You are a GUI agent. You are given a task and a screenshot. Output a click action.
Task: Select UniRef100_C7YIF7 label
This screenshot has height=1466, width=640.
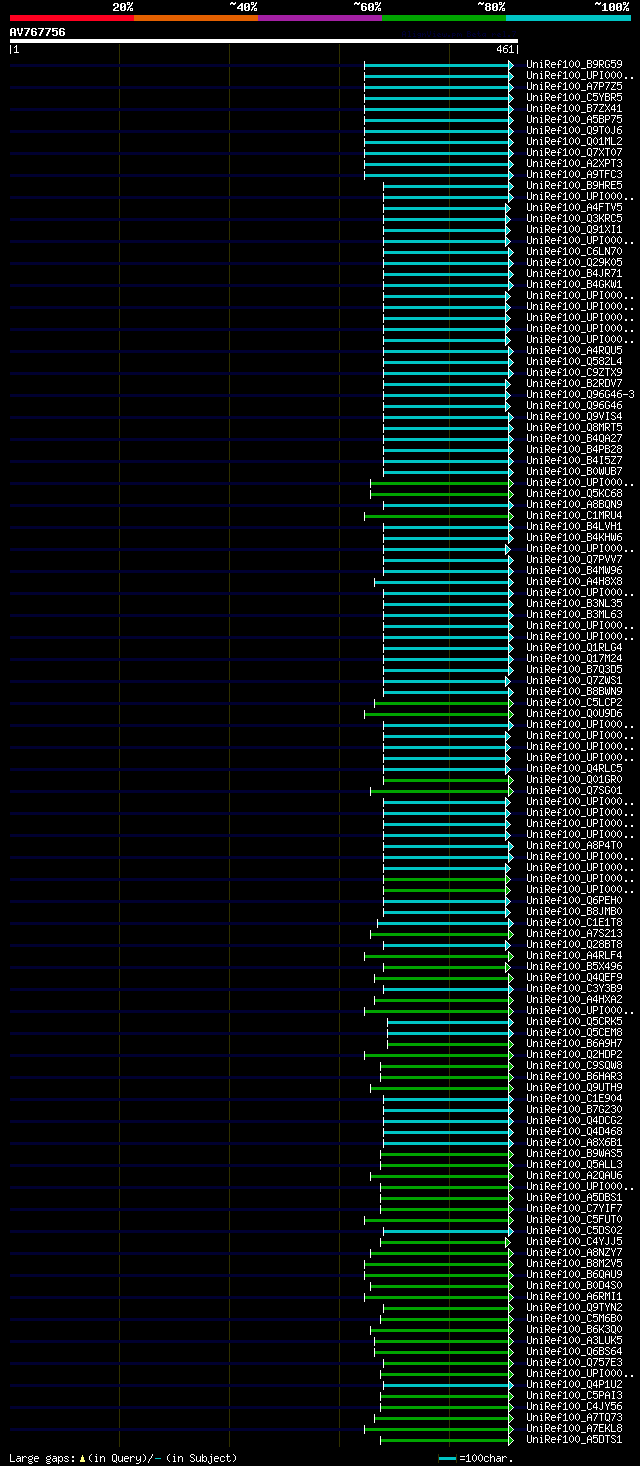(x=573, y=1209)
